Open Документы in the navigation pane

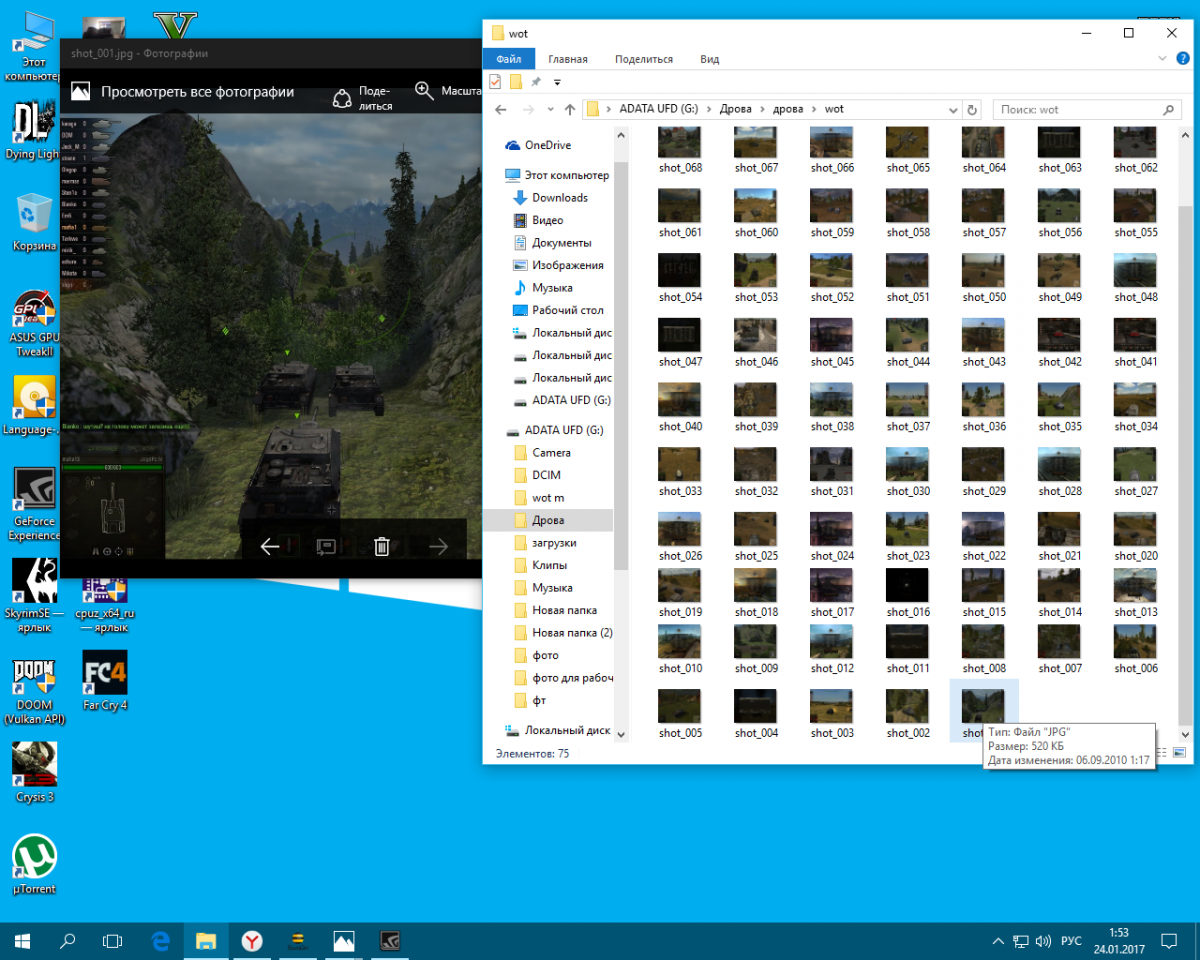pos(561,243)
